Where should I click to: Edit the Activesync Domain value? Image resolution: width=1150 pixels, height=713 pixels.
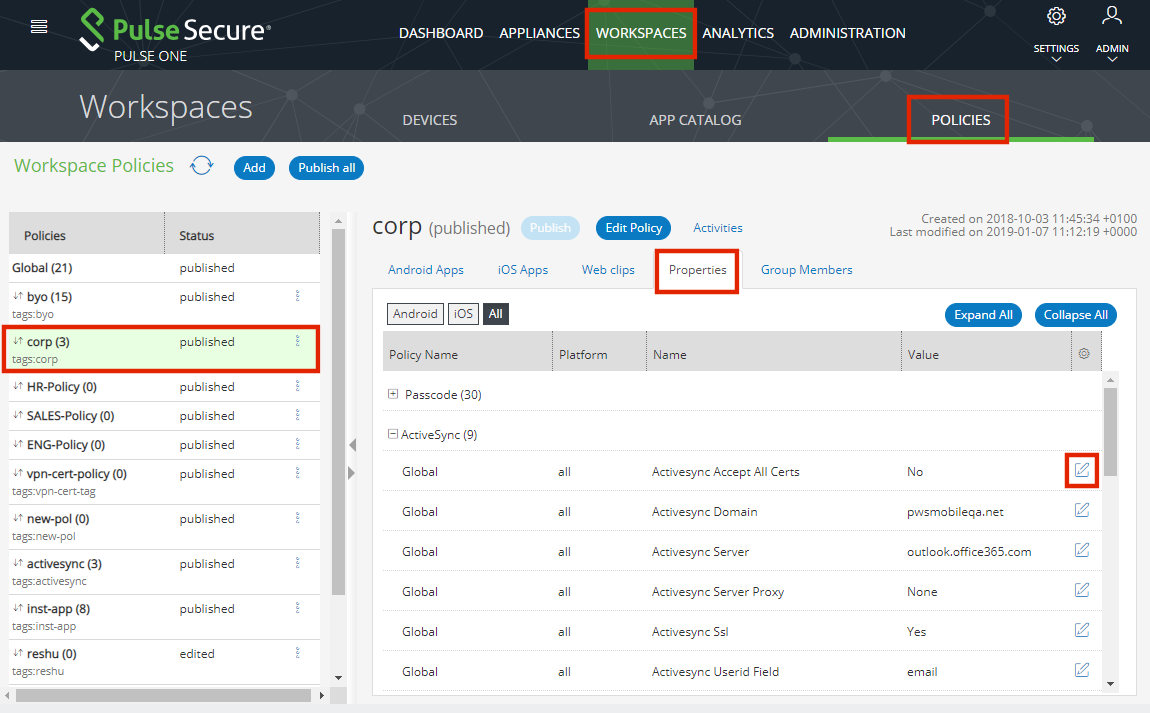pyautogui.click(x=1081, y=510)
